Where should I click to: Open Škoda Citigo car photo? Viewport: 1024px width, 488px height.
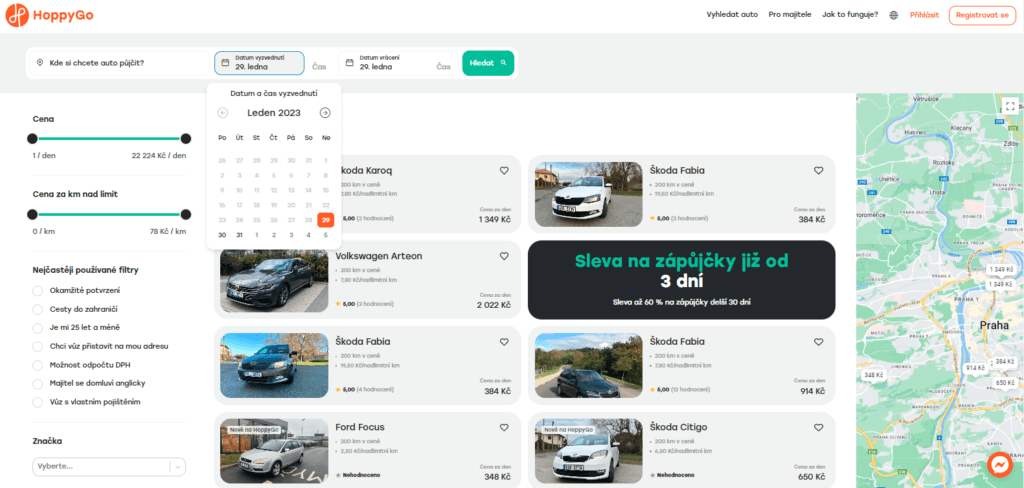tap(588, 451)
